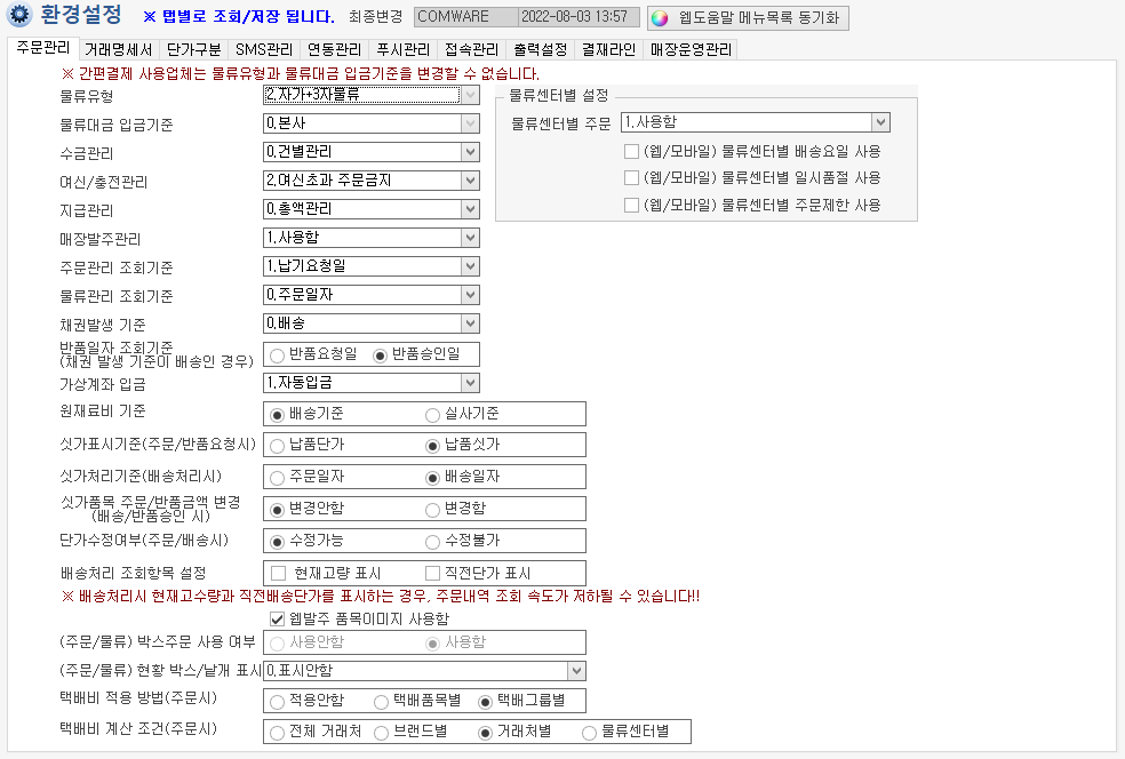Expand the 물류대금 입금기준 dropdown
Image resolution: width=1125 pixels, height=759 pixels.
(x=470, y=123)
